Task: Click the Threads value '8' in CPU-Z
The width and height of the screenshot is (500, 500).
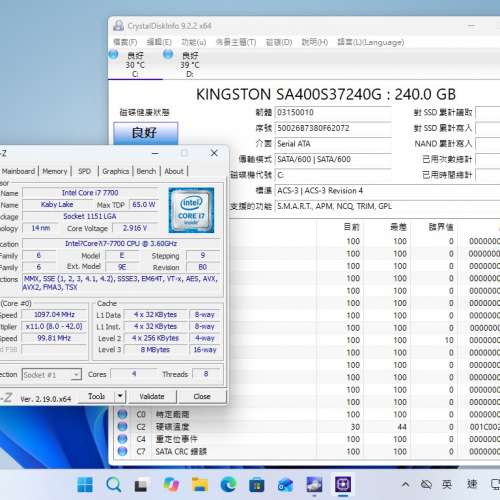Action: tap(206, 374)
